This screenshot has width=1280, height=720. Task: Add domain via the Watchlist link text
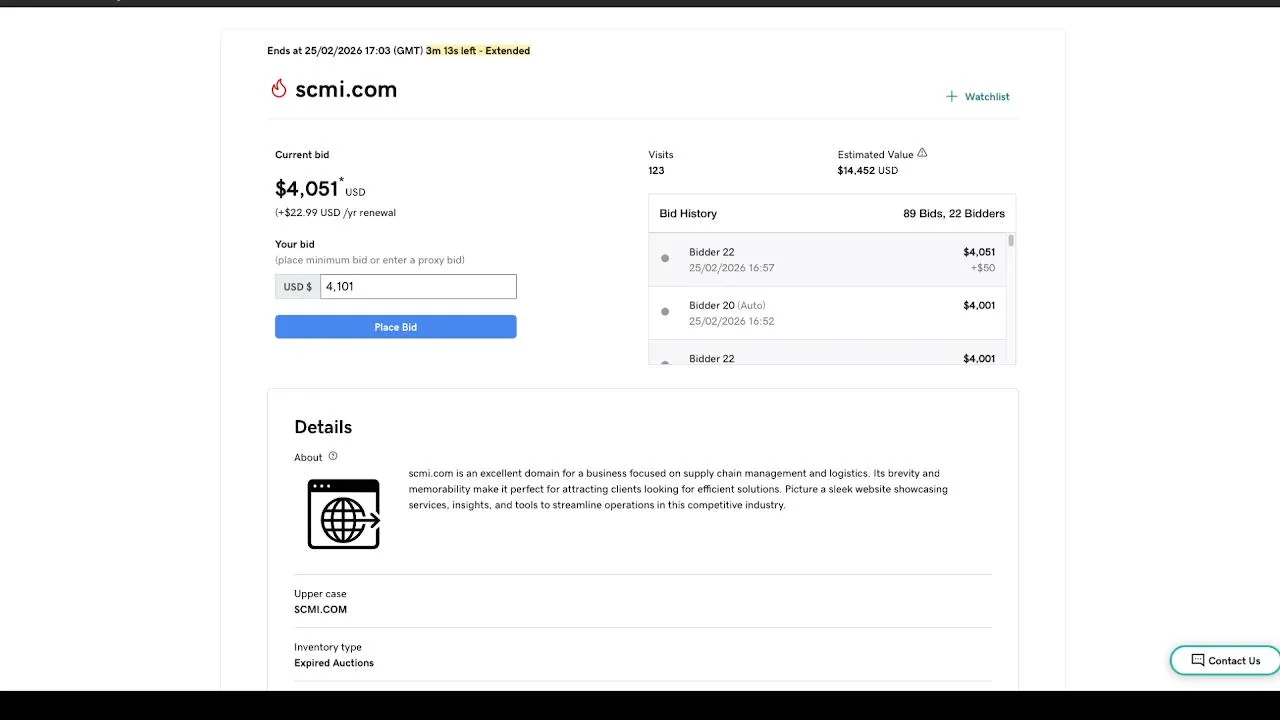click(987, 97)
